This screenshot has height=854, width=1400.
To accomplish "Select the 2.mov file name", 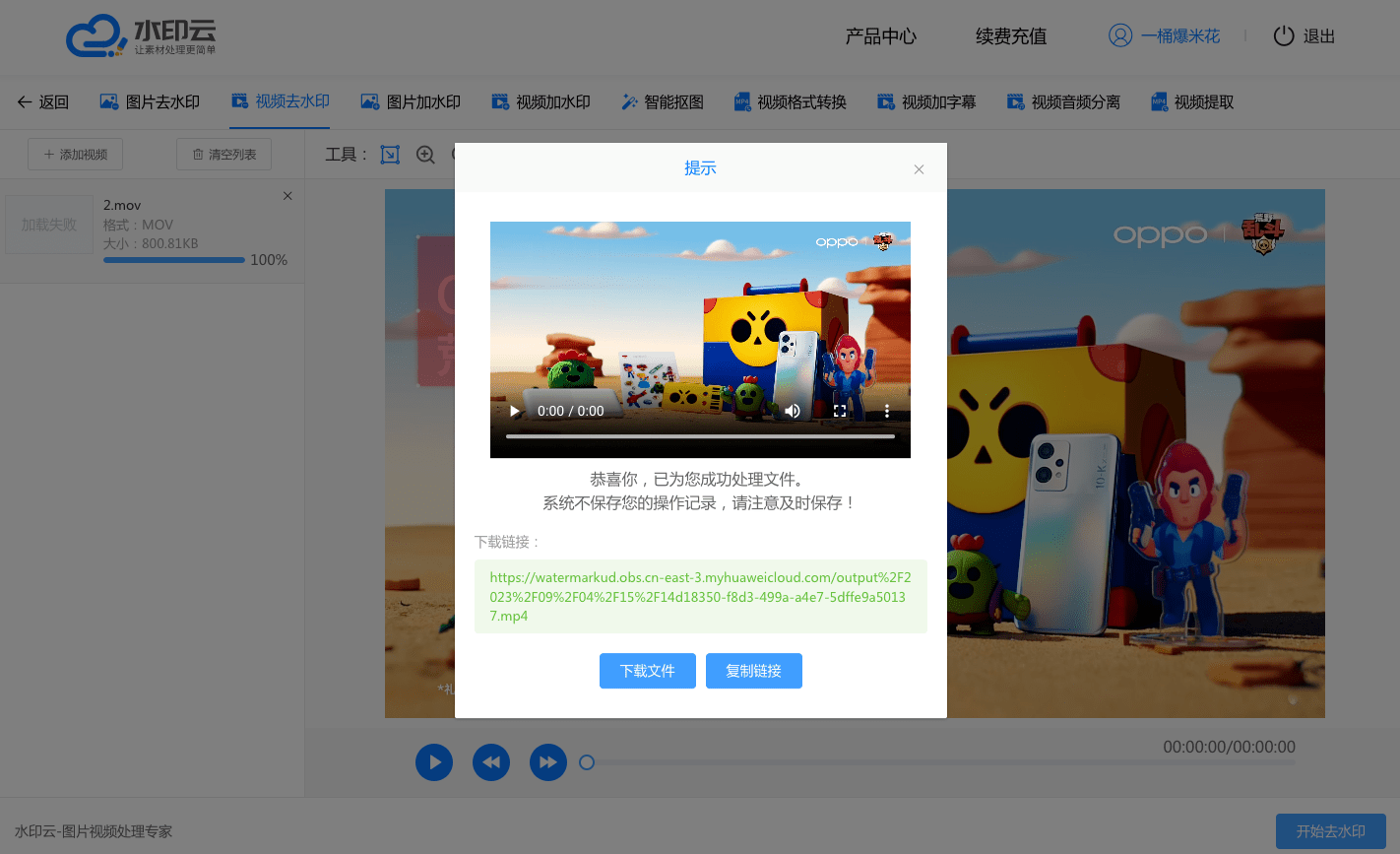I will click(x=122, y=205).
